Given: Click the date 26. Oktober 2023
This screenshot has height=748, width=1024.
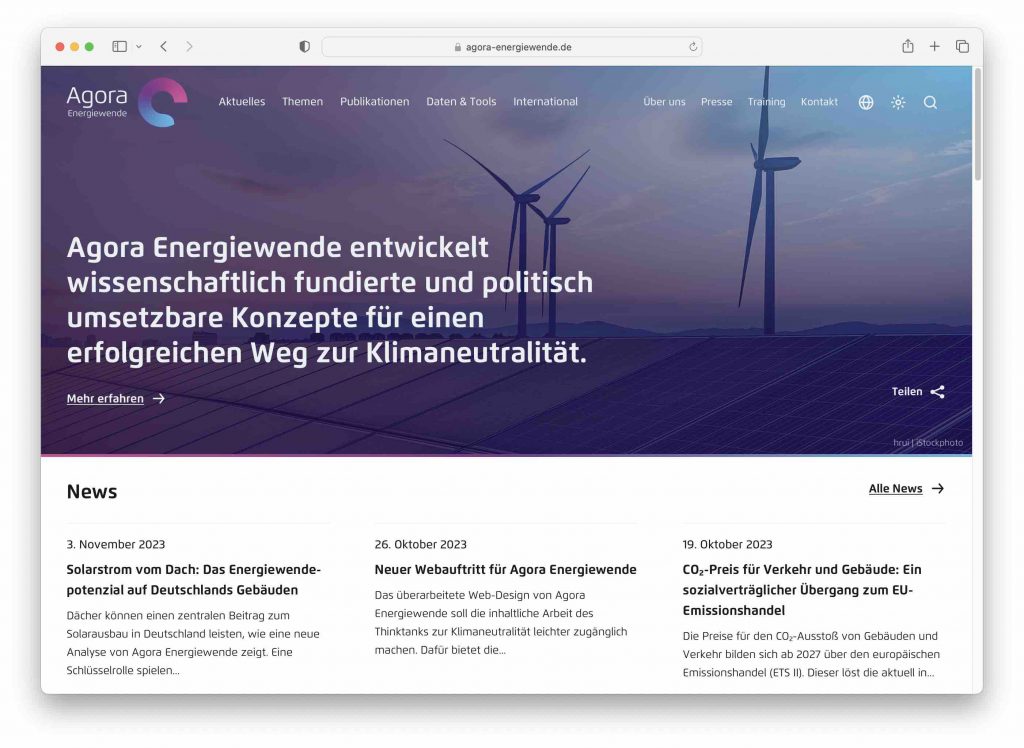Looking at the screenshot, I should pos(421,544).
